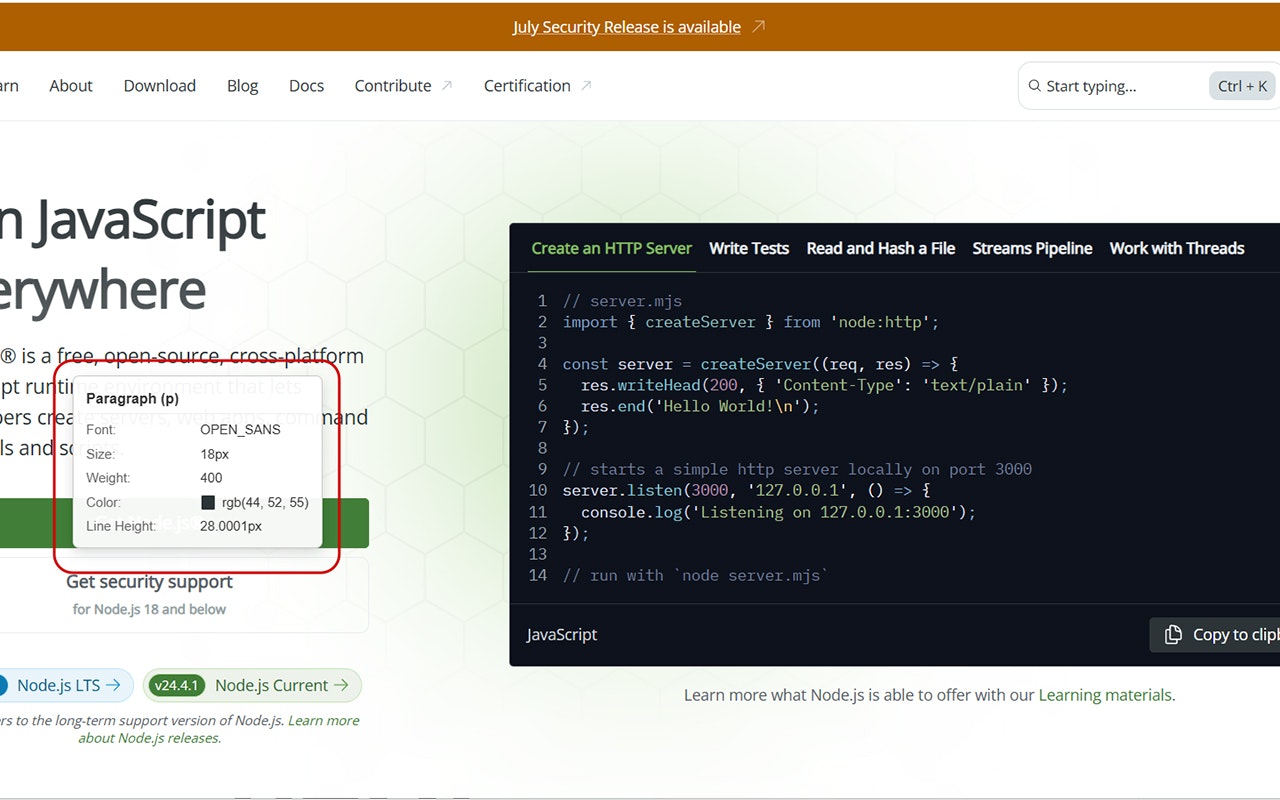Open the Blog section
Screen dimensions: 1280x800
242,86
